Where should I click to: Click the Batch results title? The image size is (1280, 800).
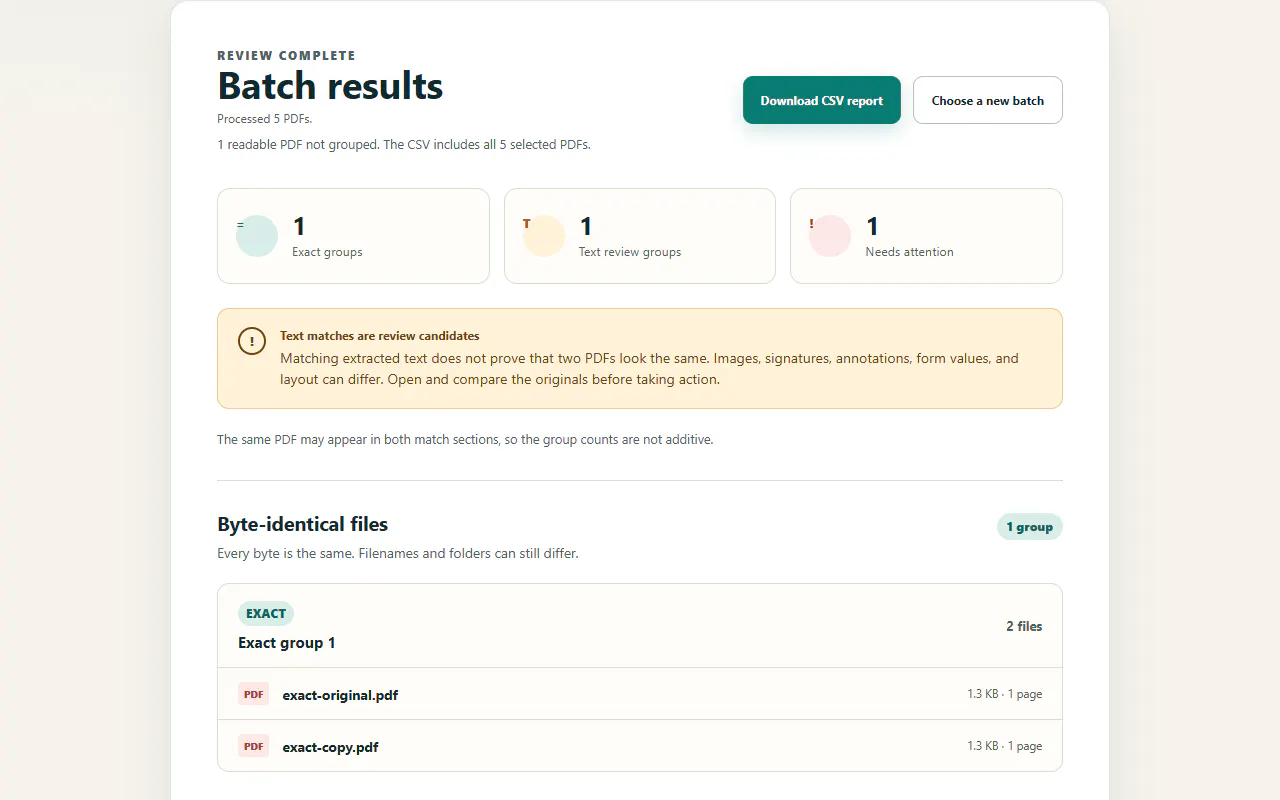click(330, 86)
